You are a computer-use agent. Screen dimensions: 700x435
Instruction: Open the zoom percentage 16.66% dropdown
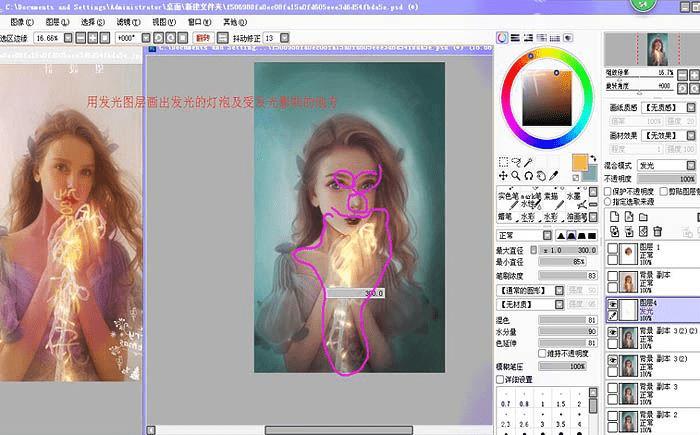[68, 38]
